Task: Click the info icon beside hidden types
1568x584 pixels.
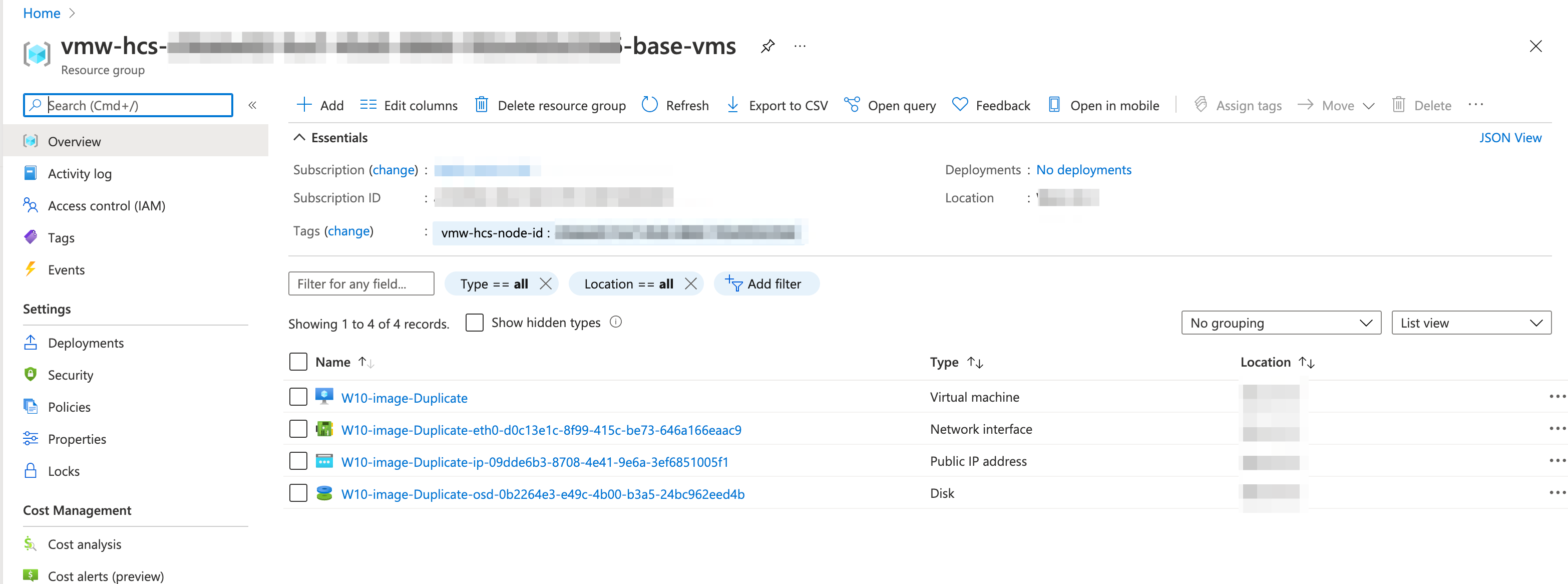Action: (615, 322)
